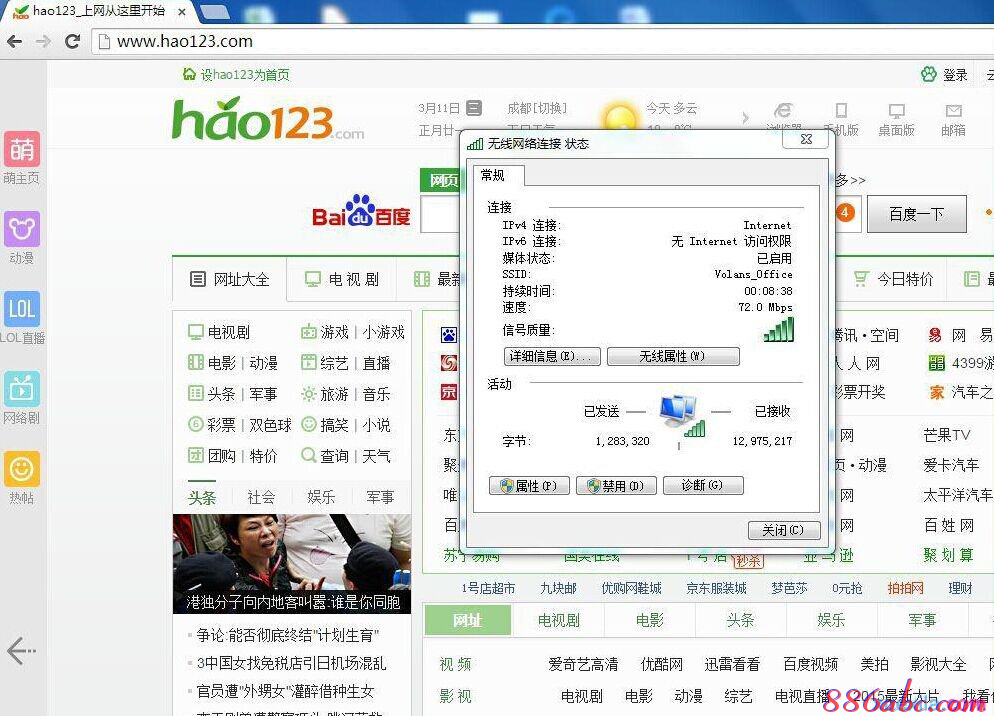Select the 娱乐 news tab
The width and height of the screenshot is (994, 716).
pyautogui.click(x=321, y=497)
